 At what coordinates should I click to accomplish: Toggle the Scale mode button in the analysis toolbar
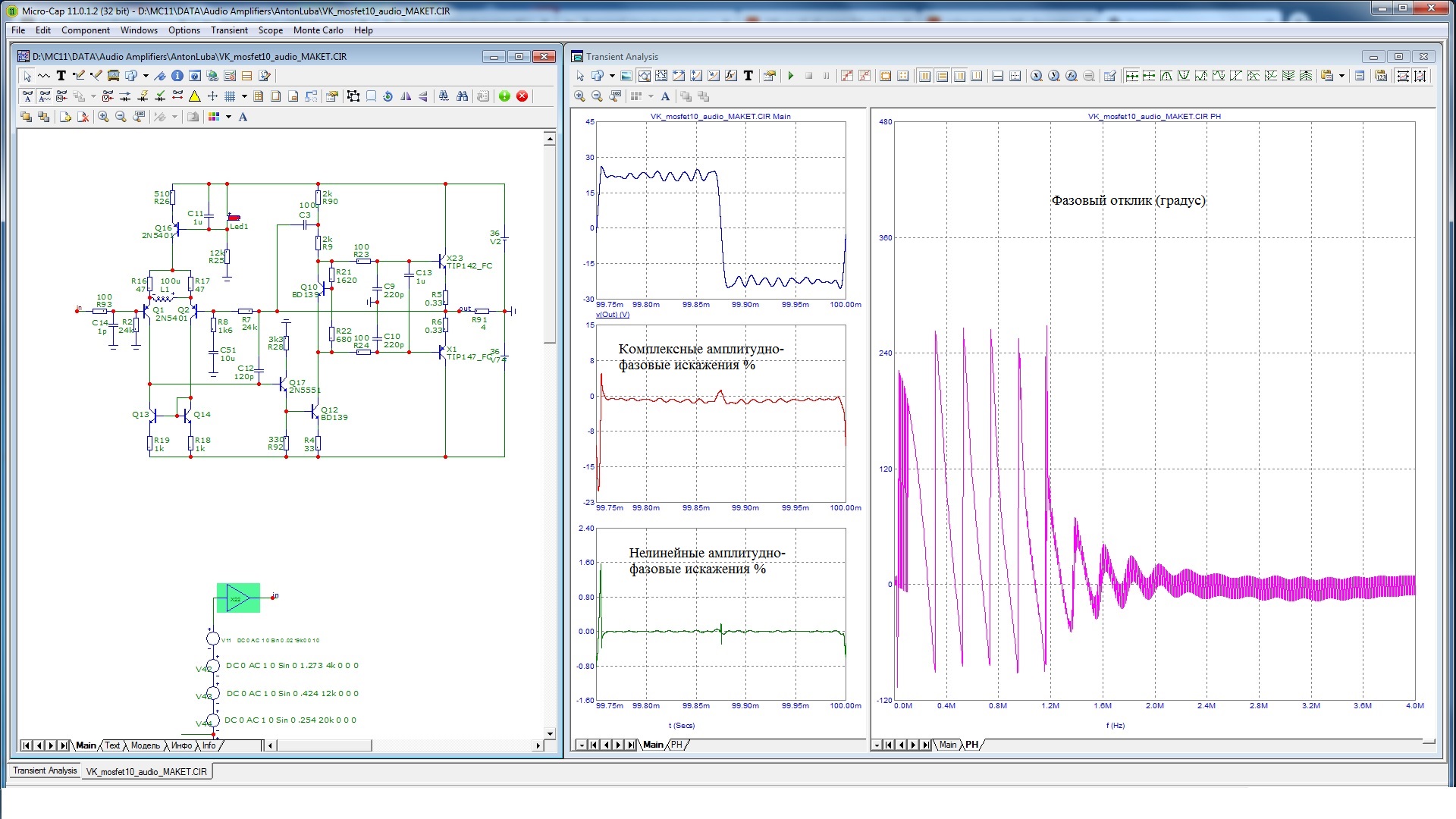(644, 76)
